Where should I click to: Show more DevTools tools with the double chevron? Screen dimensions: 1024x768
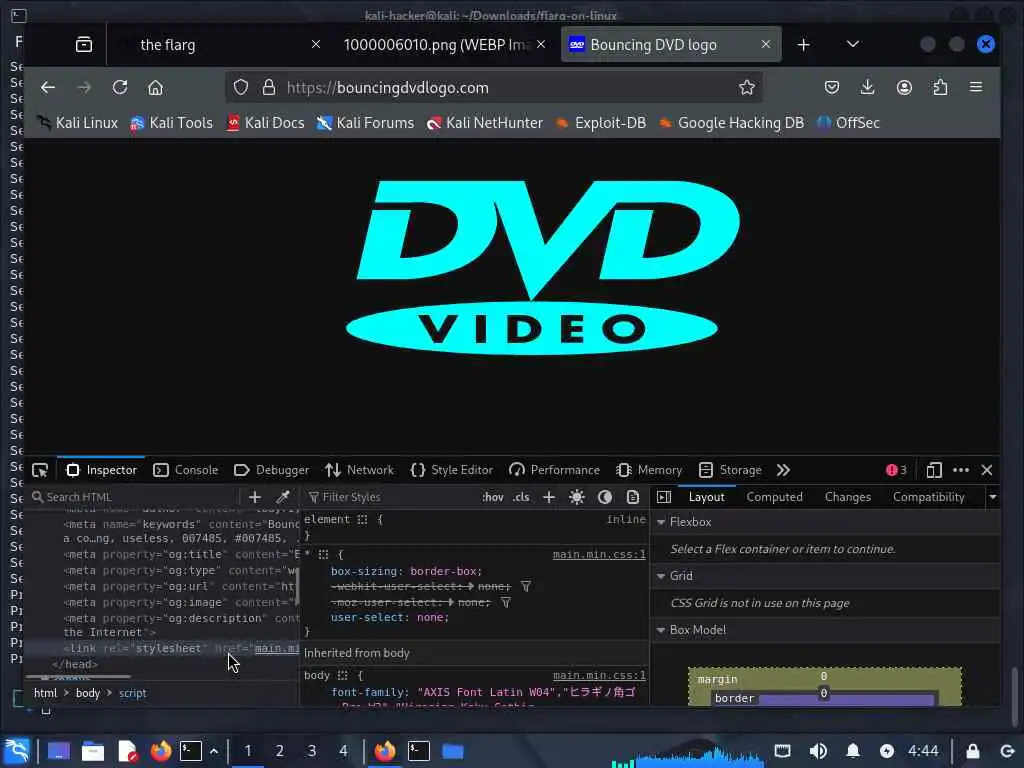(783, 470)
